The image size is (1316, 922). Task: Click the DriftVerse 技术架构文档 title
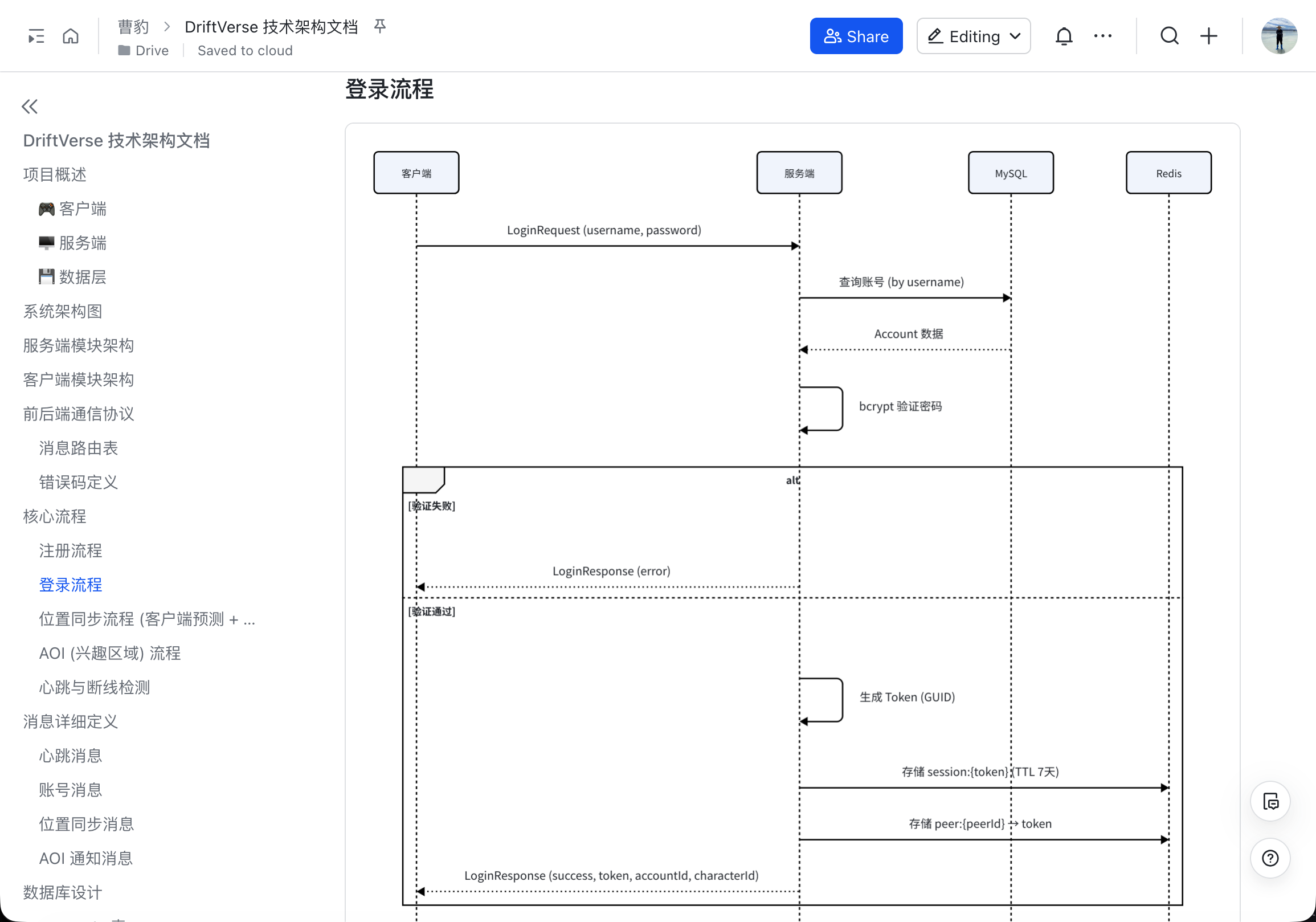tap(272, 26)
